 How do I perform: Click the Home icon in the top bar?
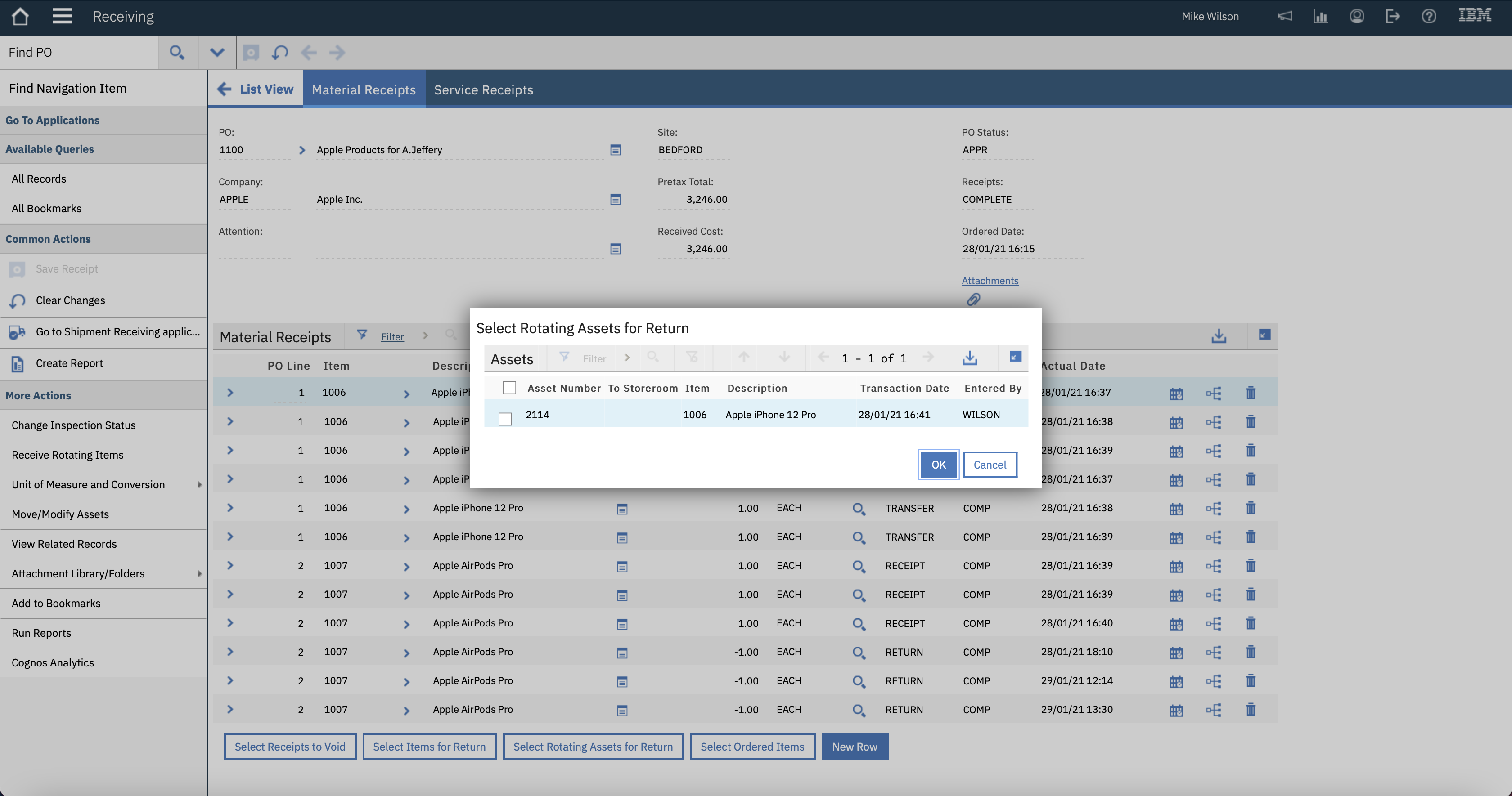point(20,17)
